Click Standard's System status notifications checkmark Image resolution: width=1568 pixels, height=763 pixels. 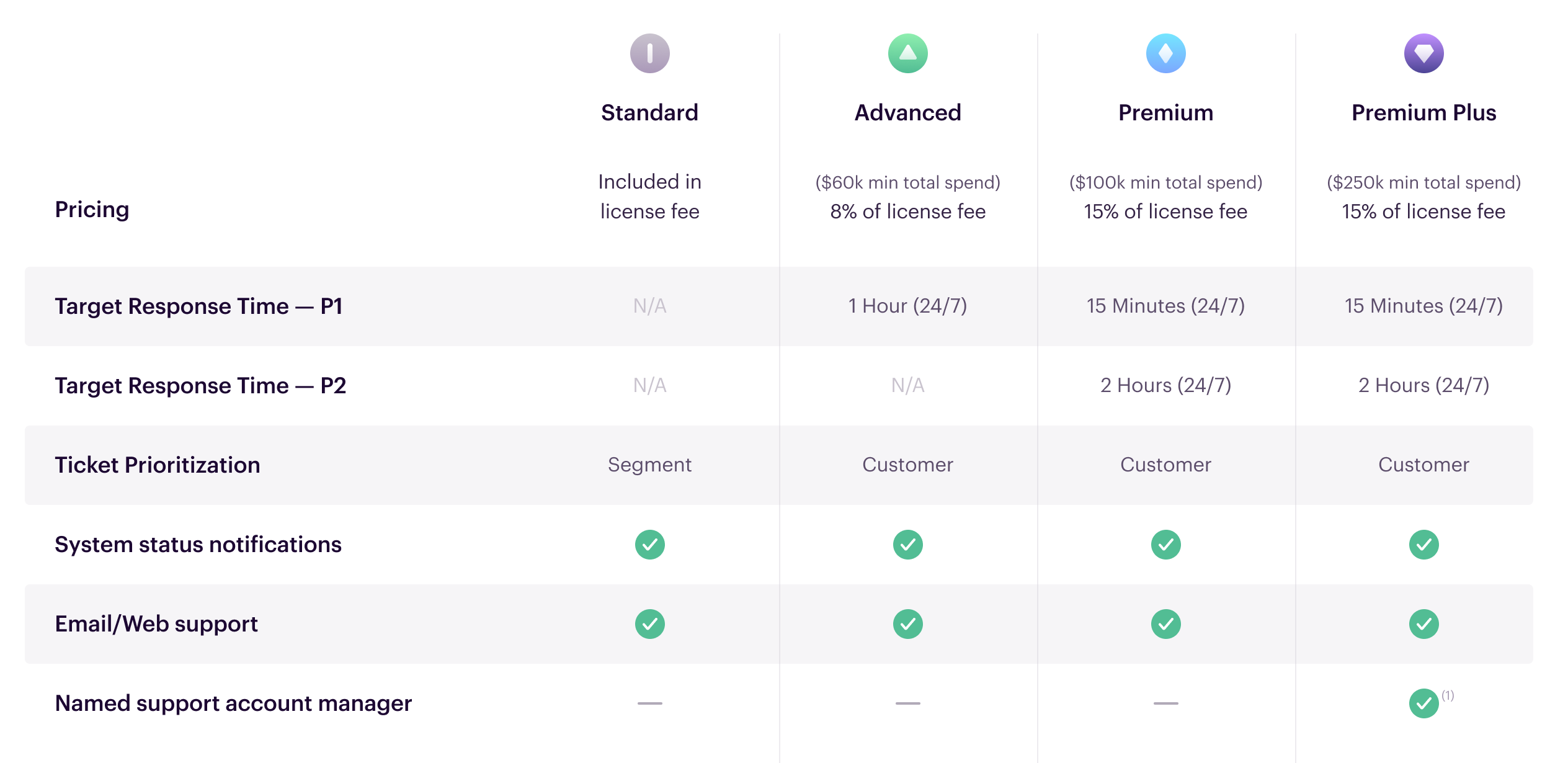pos(649,545)
